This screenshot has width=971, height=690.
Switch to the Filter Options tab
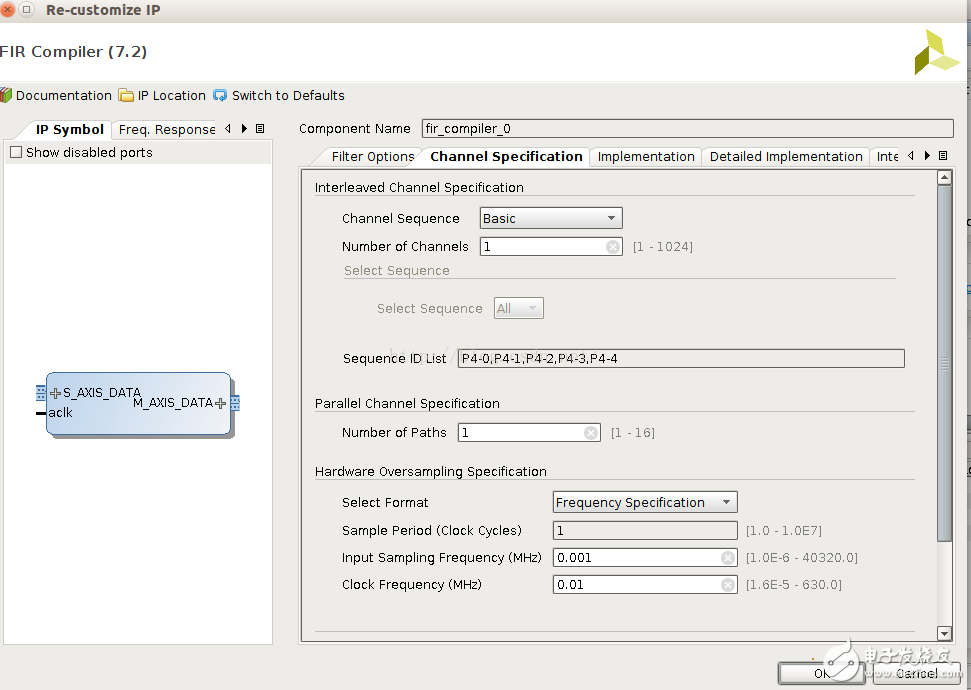point(372,157)
